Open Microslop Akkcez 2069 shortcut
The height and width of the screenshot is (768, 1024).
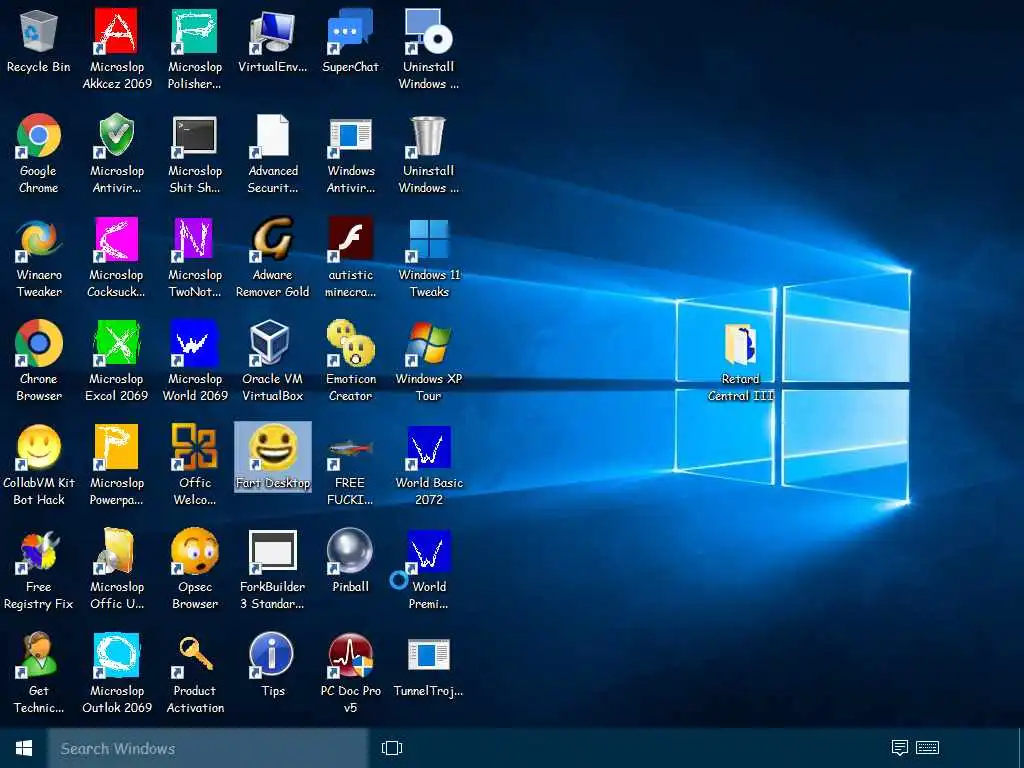(x=117, y=49)
